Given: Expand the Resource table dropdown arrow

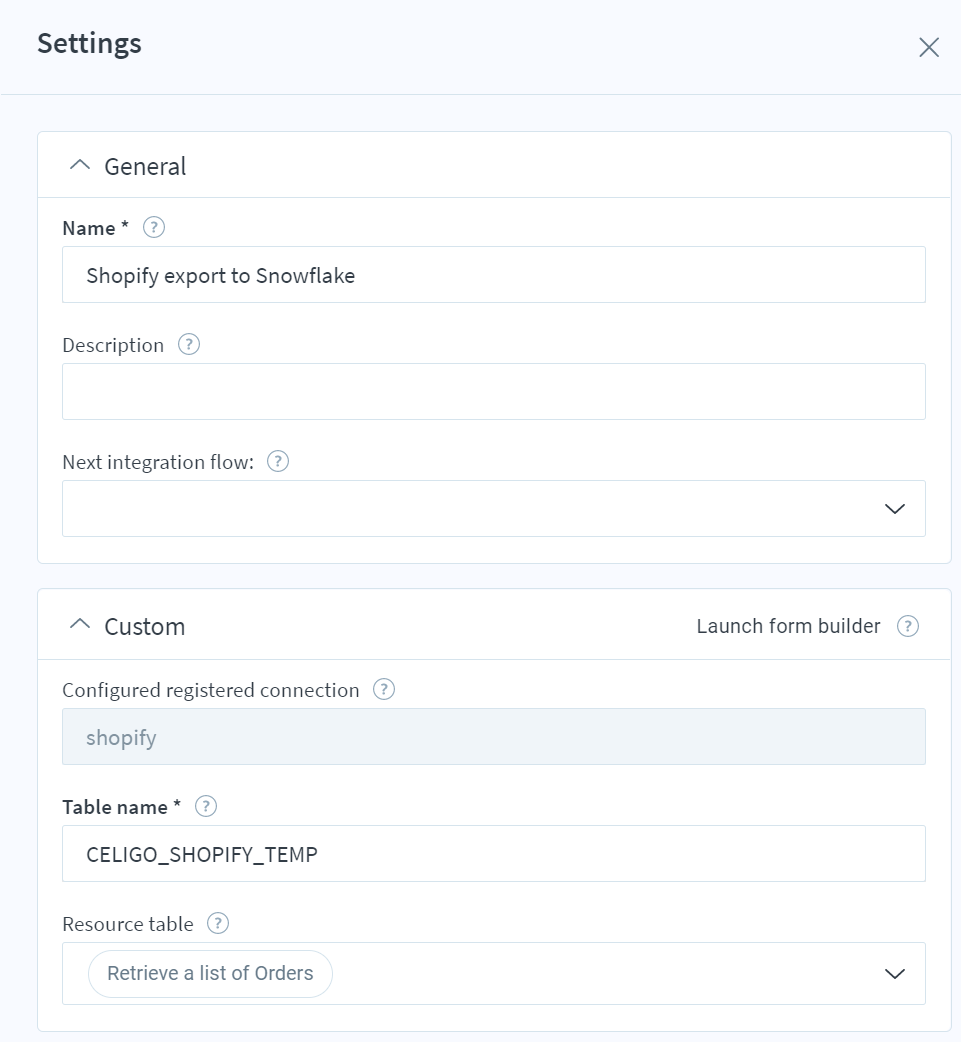Looking at the screenshot, I should 895,974.
